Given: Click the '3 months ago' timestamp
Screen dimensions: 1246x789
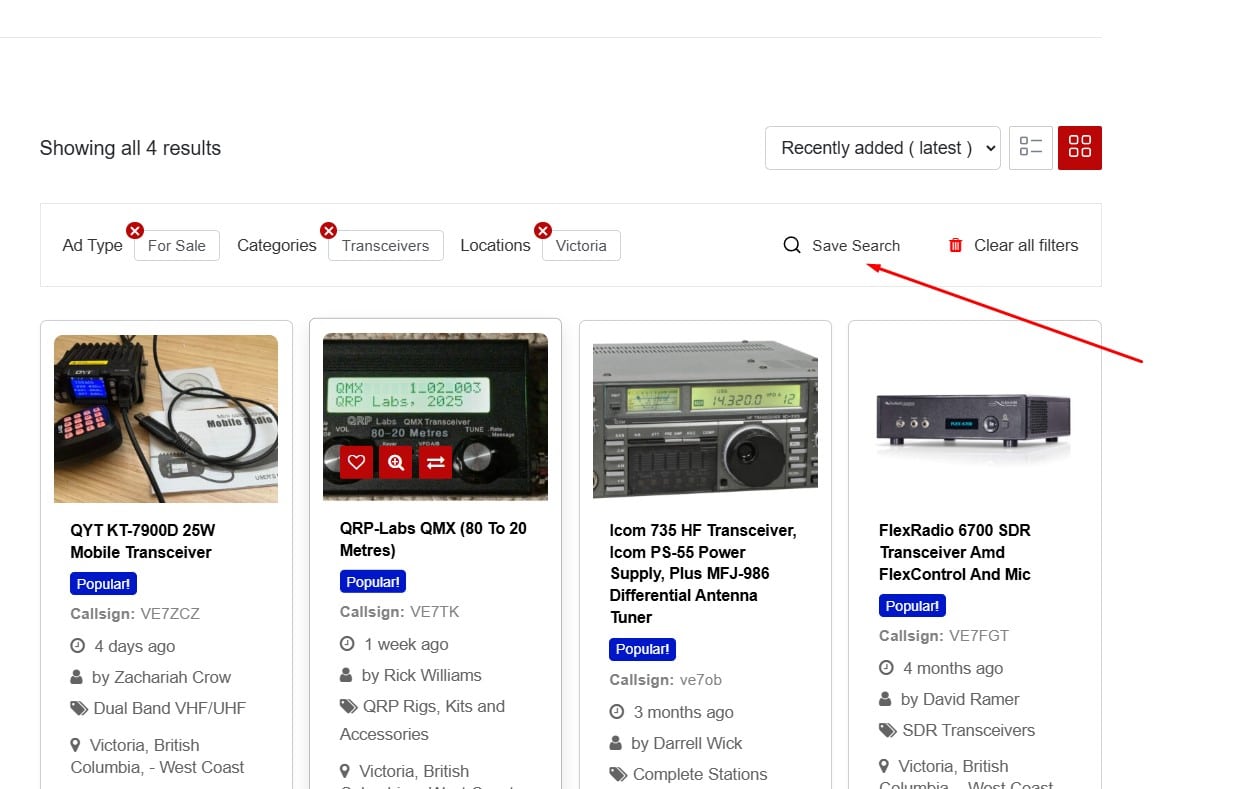Looking at the screenshot, I should pyautogui.click(x=684, y=712).
